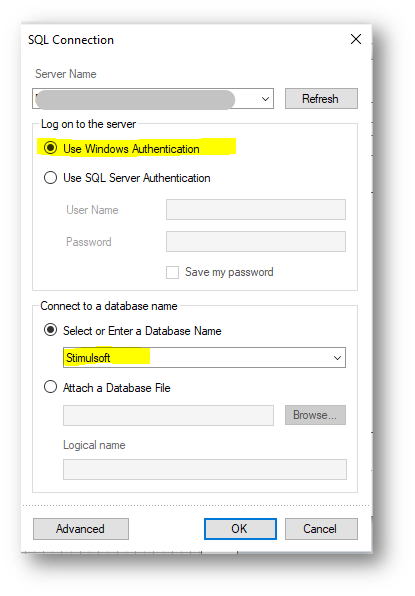Expand the database name dropdown arrow
Viewport: 415px width, 596px height.
click(337, 358)
